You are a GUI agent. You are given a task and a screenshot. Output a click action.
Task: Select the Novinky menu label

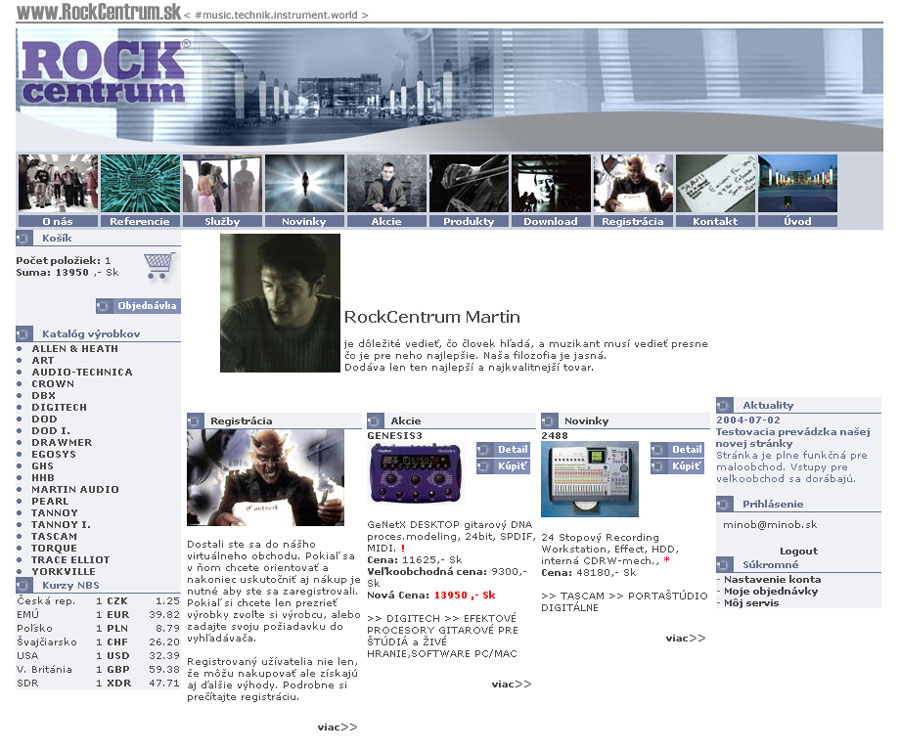point(304,221)
